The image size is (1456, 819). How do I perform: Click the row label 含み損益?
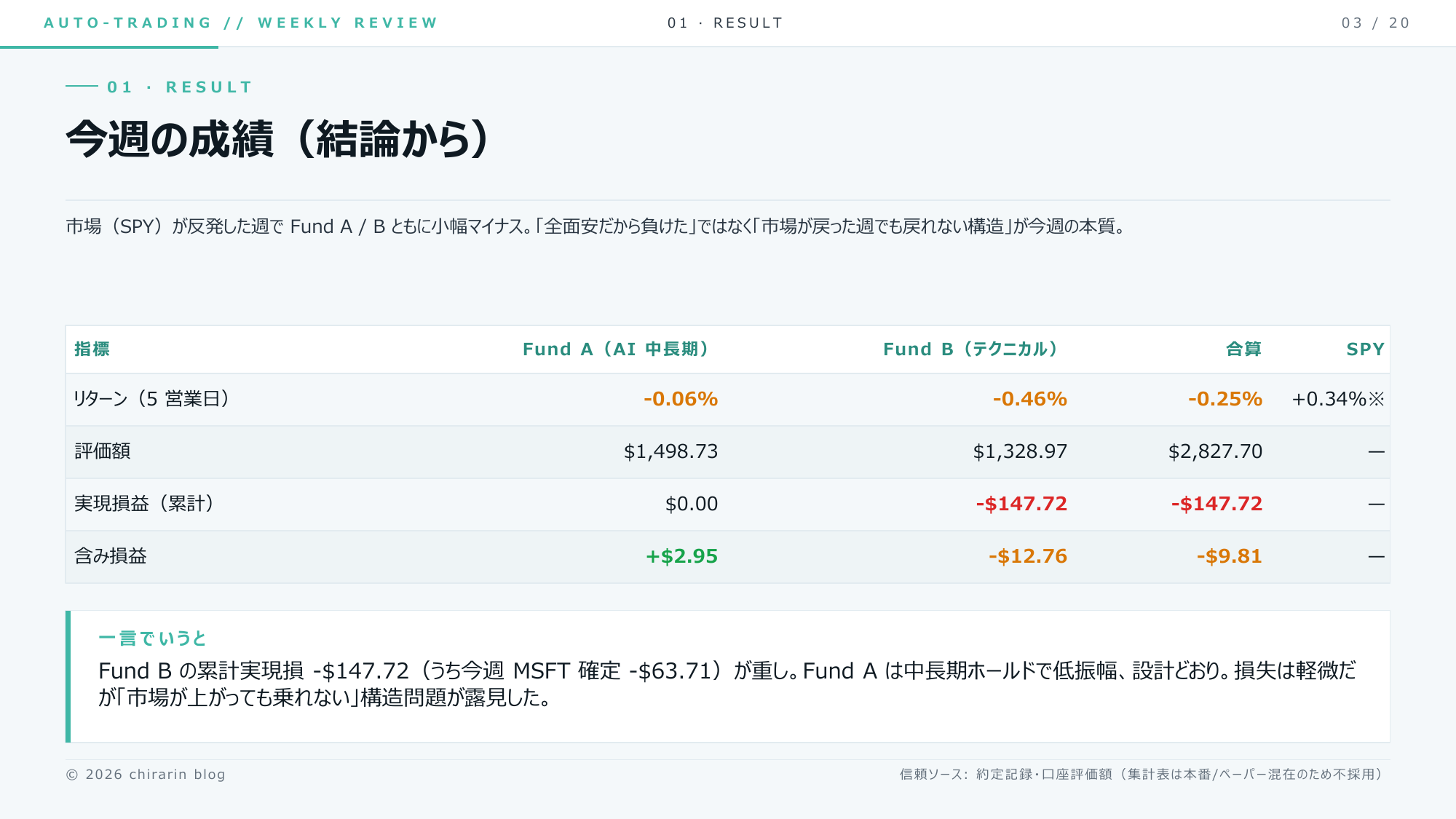pyautogui.click(x=111, y=556)
